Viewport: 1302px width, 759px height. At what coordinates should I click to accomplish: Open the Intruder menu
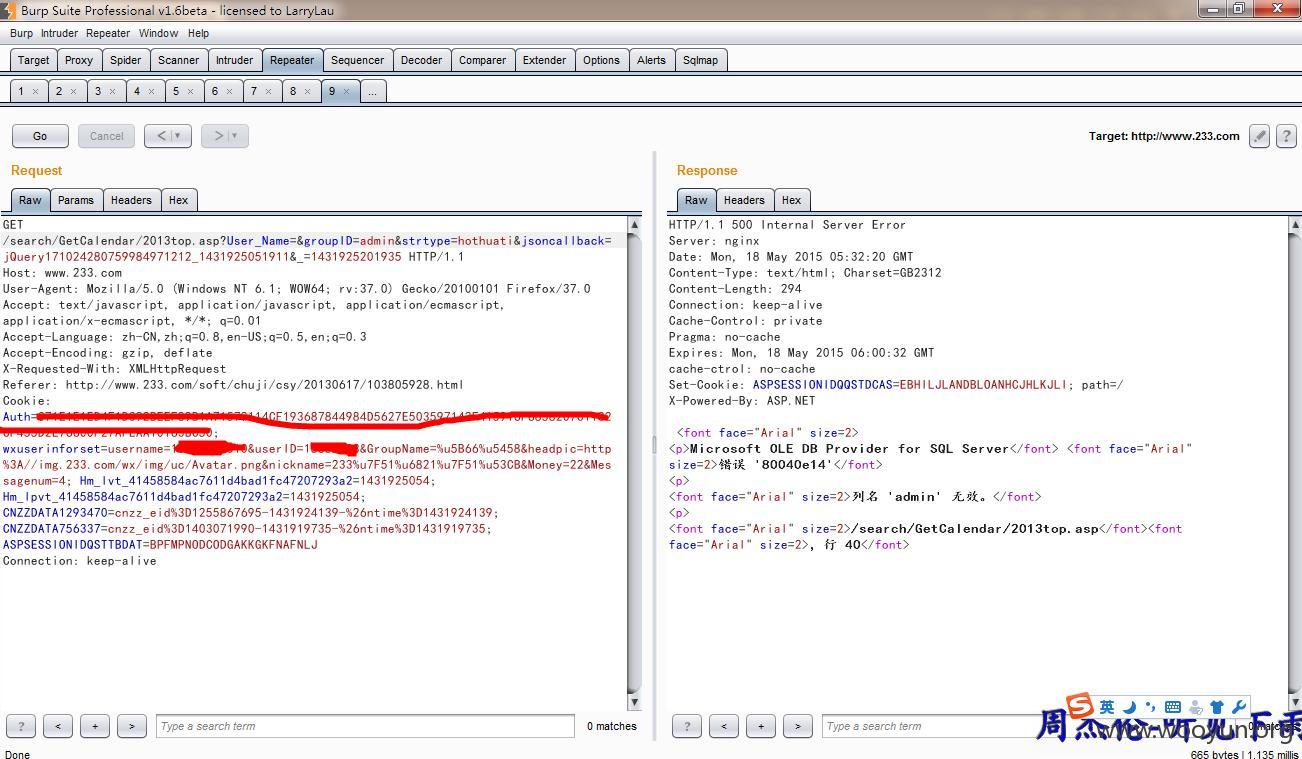tap(59, 33)
